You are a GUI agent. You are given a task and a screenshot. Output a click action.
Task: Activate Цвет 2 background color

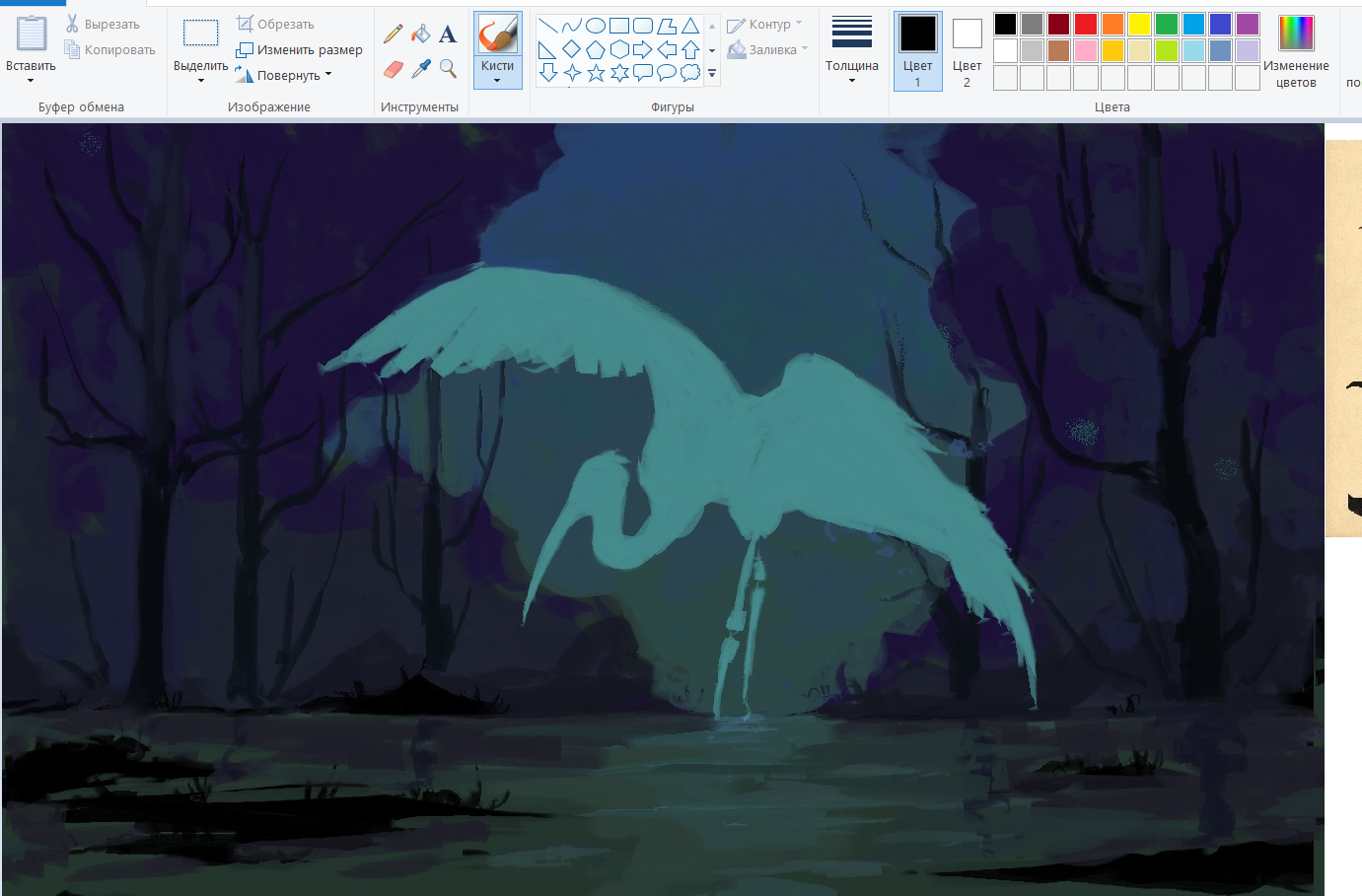(967, 51)
